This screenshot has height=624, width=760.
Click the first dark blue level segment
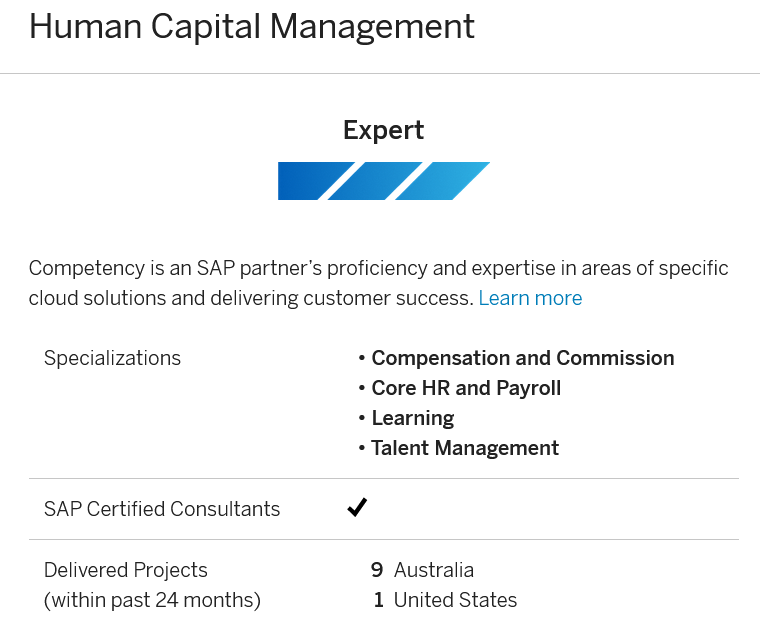(x=316, y=181)
